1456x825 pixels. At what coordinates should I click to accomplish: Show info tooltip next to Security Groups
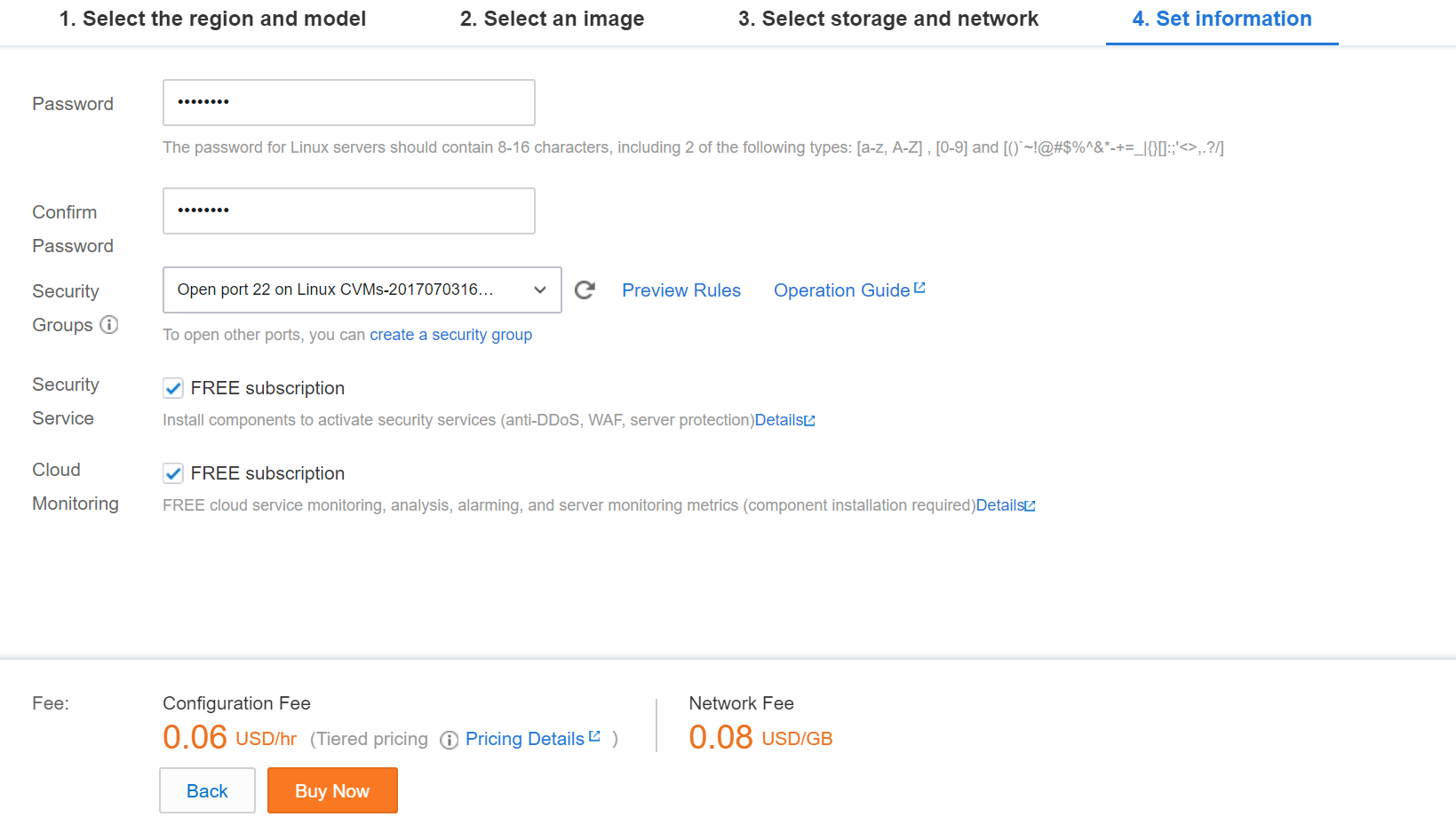point(109,325)
